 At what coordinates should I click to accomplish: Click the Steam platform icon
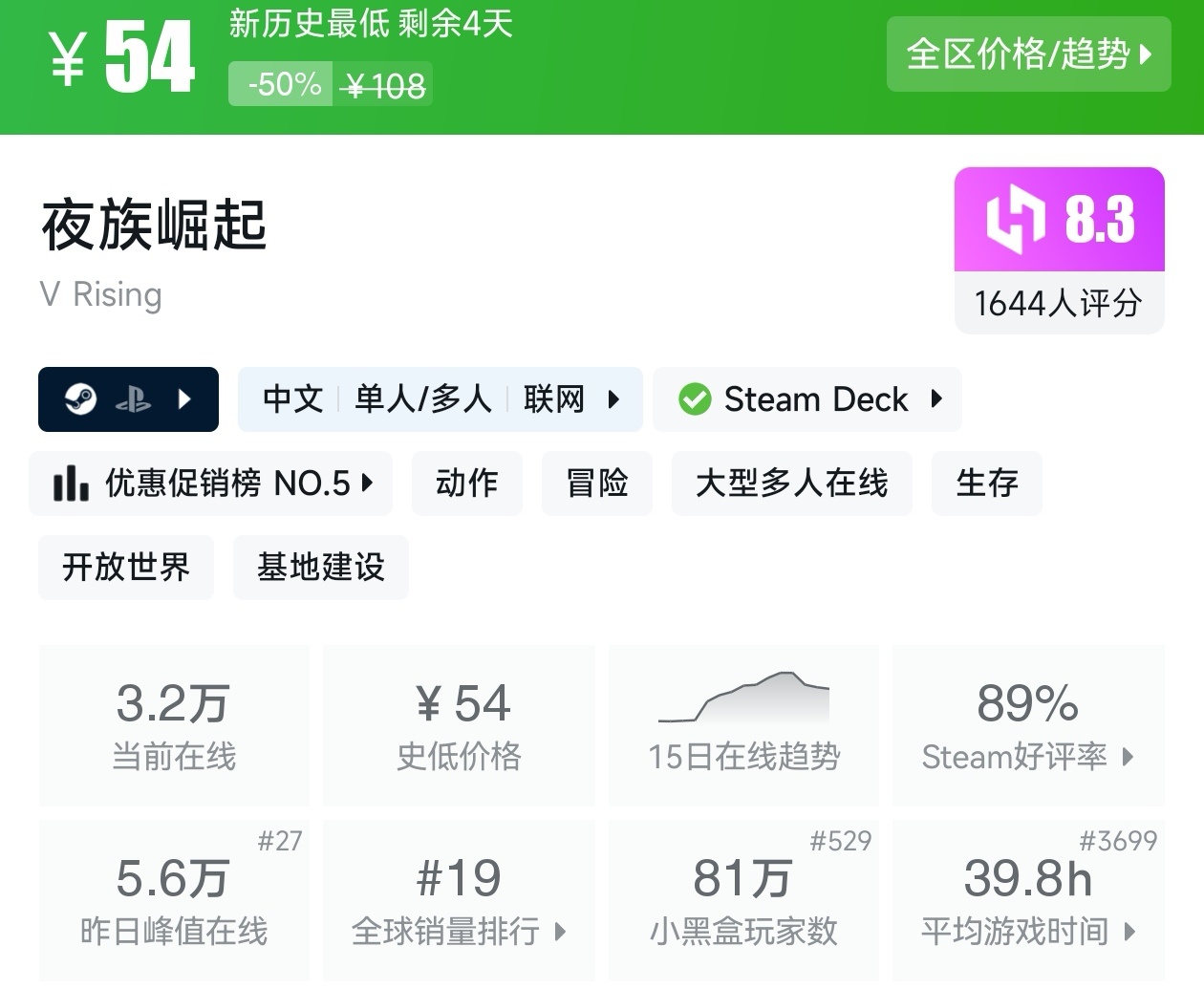(81, 399)
